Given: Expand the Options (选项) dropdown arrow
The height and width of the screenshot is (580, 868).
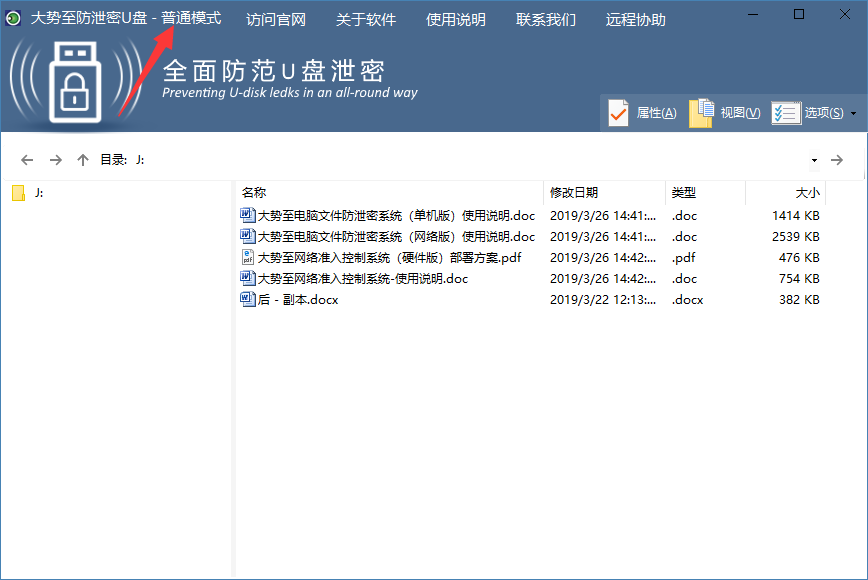Looking at the screenshot, I should tap(853, 114).
